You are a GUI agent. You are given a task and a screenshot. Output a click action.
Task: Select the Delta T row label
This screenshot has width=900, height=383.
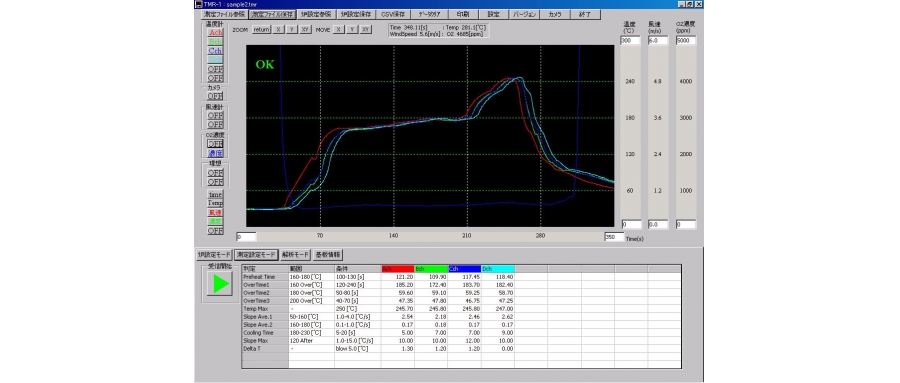[x=265, y=349]
